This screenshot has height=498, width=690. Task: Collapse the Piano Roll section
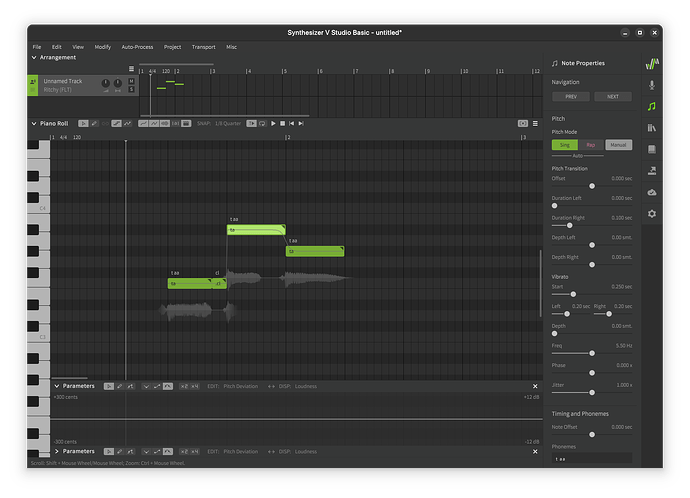(34, 124)
